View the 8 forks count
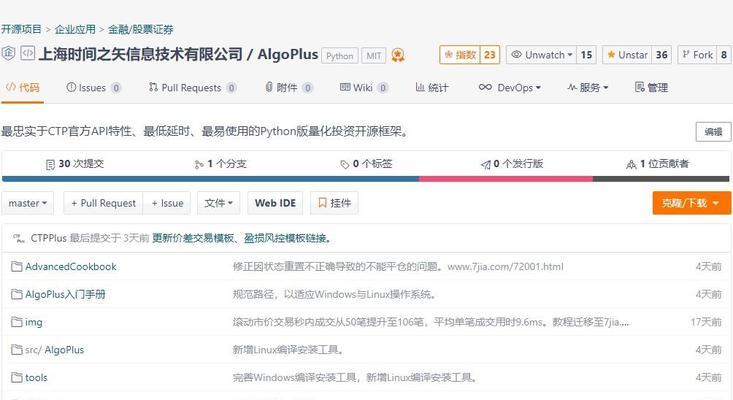Screen dimensions: 733x400 724,55
